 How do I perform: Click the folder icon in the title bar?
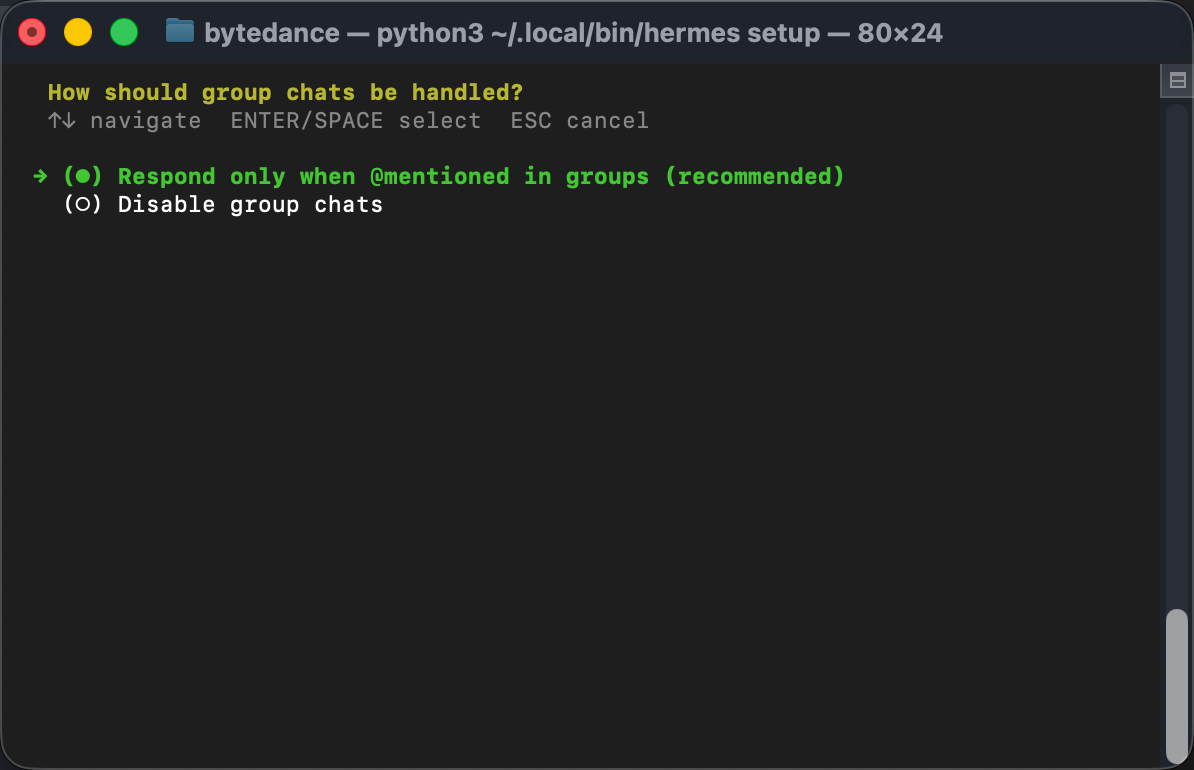click(180, 31)
